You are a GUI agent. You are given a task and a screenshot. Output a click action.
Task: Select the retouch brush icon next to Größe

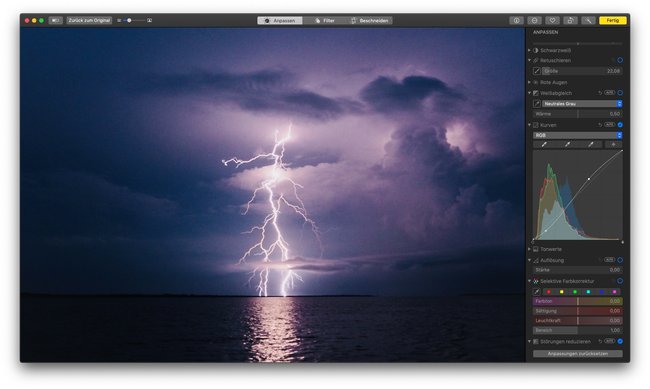tap(537, 71)
